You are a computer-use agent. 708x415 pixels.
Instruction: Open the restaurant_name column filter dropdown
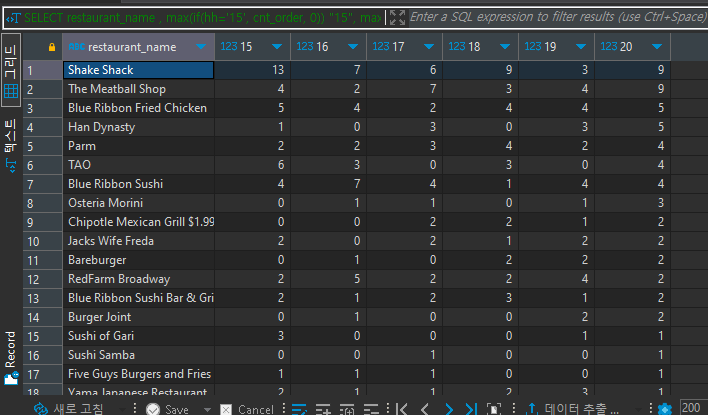click(201, 47)
